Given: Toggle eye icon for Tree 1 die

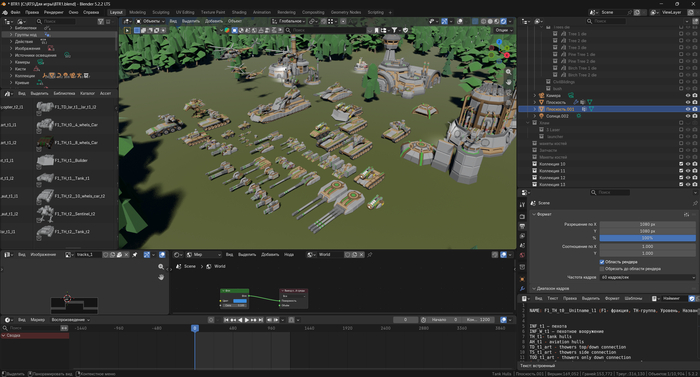Looking at the screenshot, I should 688,34.
